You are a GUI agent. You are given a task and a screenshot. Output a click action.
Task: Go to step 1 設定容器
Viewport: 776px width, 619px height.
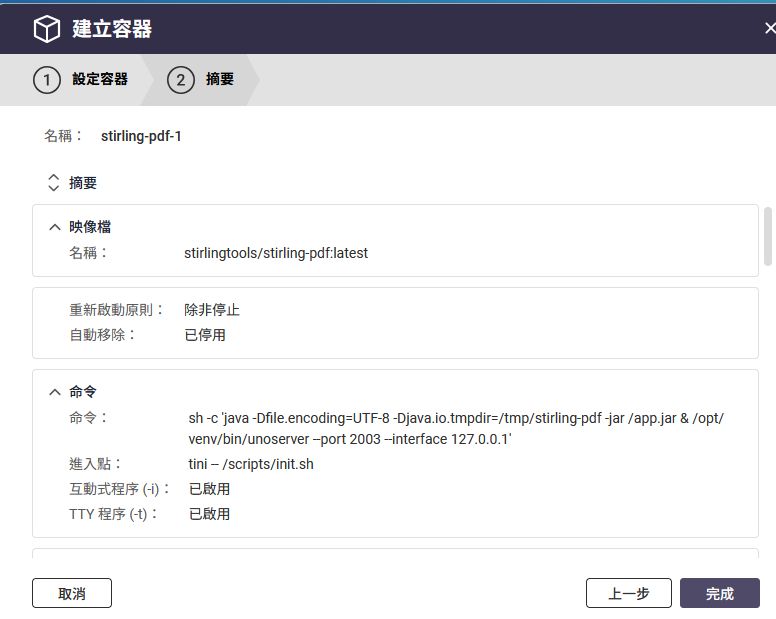tap(81, 79)
